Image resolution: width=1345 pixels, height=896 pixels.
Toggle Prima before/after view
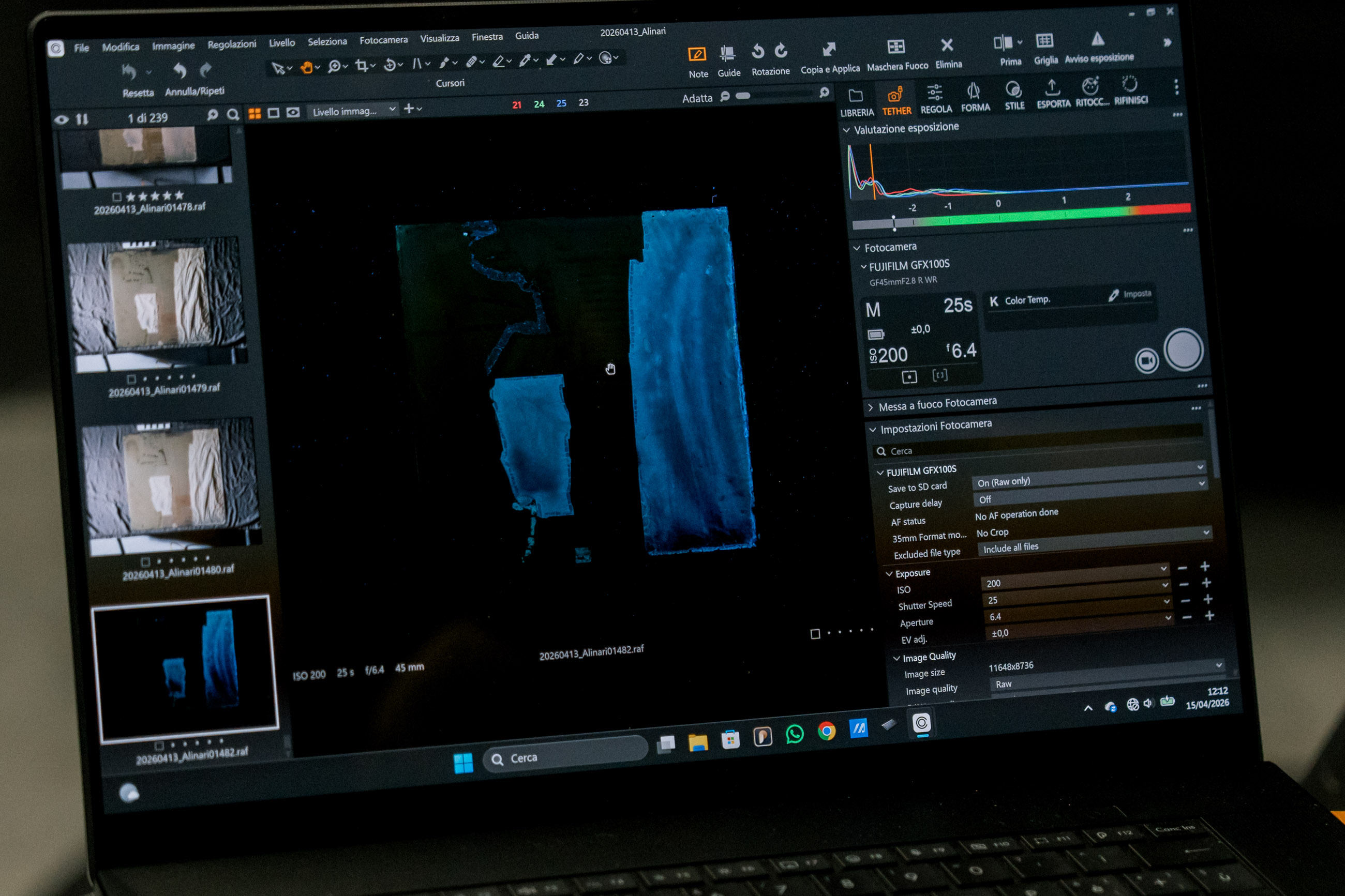click(1003, 42)
